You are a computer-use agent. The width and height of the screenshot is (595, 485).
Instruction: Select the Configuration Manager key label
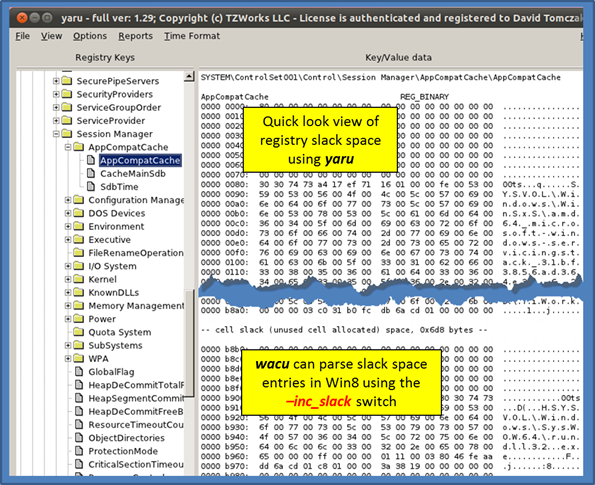[x=136, y=200]
